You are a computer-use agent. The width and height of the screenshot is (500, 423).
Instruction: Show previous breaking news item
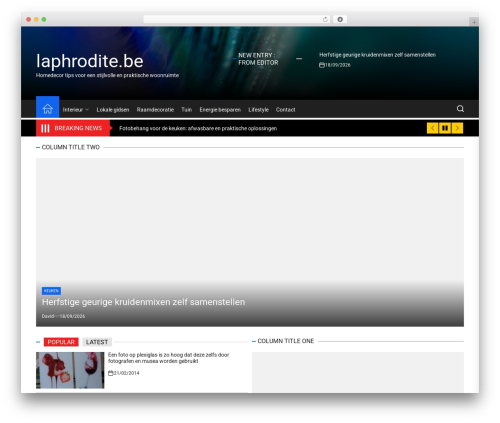(x=432, y=128)
